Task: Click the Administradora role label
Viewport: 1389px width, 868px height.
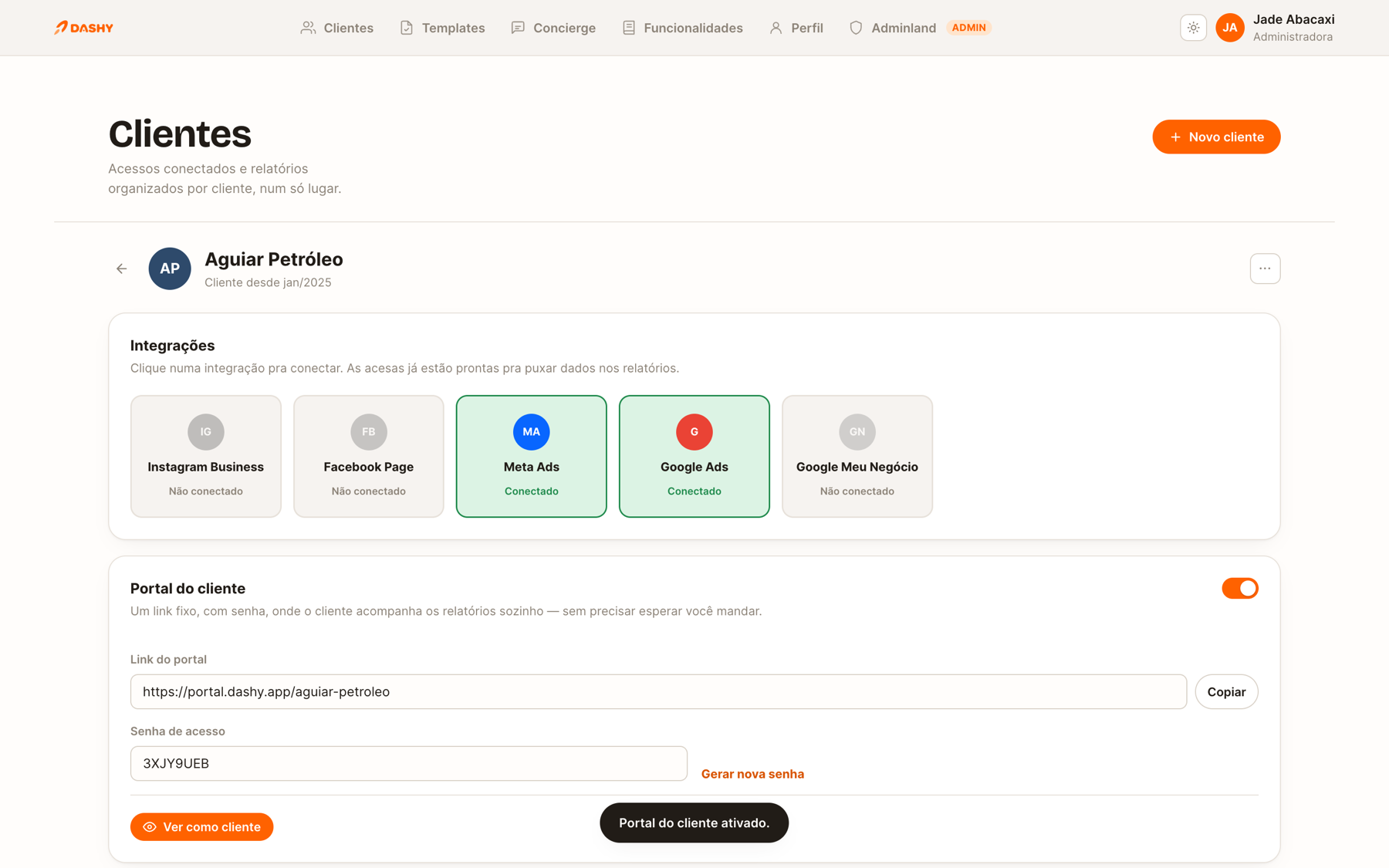Action: tap(1293, 37)
